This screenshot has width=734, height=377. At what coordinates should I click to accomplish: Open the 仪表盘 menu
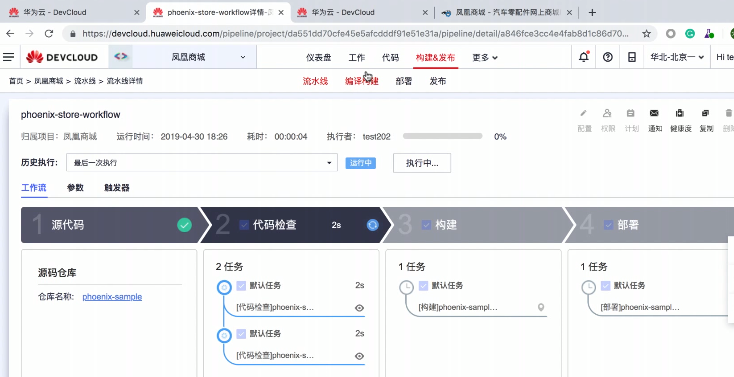tap(318, 58)
